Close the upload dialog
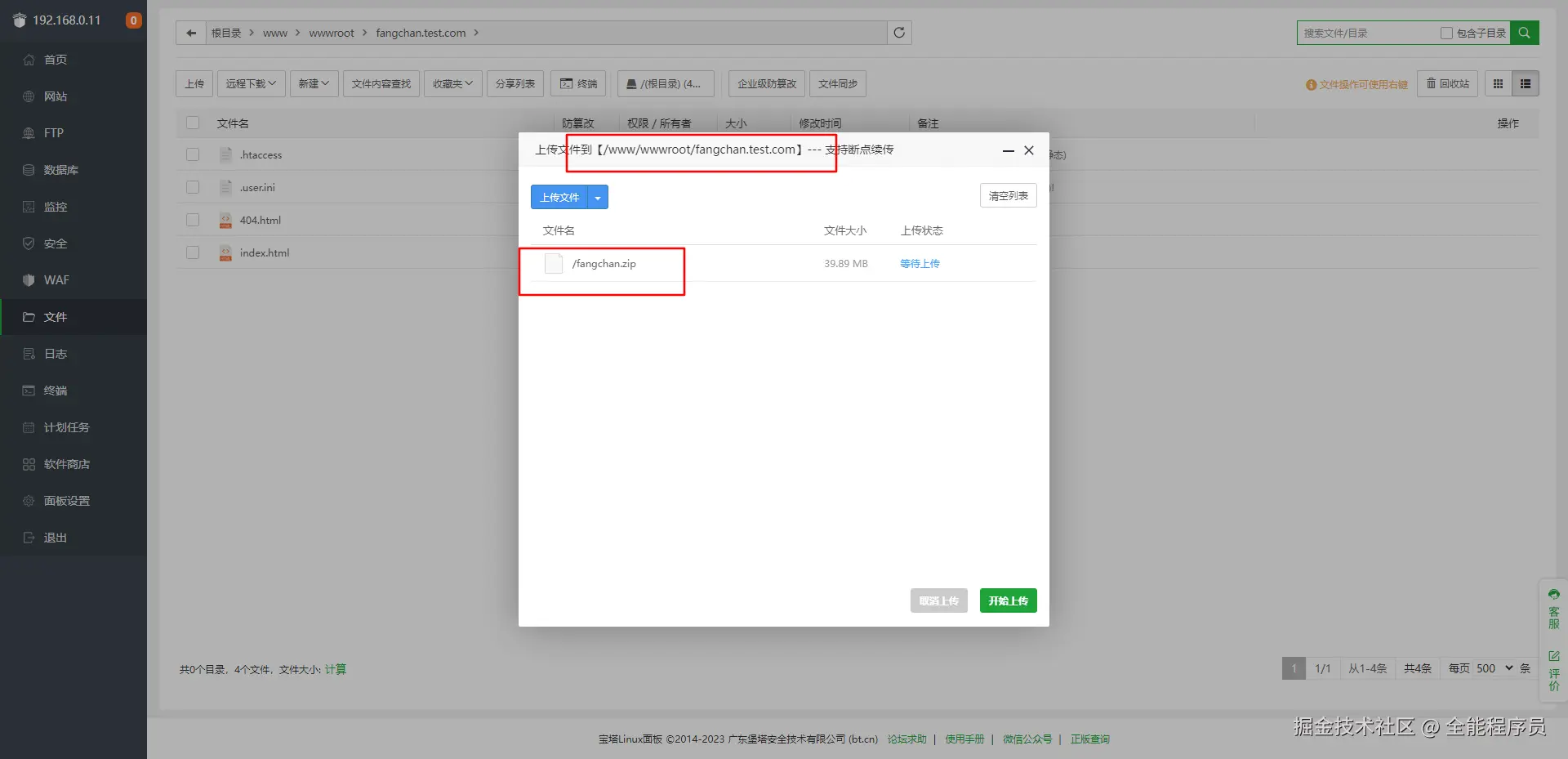Viewport: 1568px width, 759px height. (x=1029, y=150)
